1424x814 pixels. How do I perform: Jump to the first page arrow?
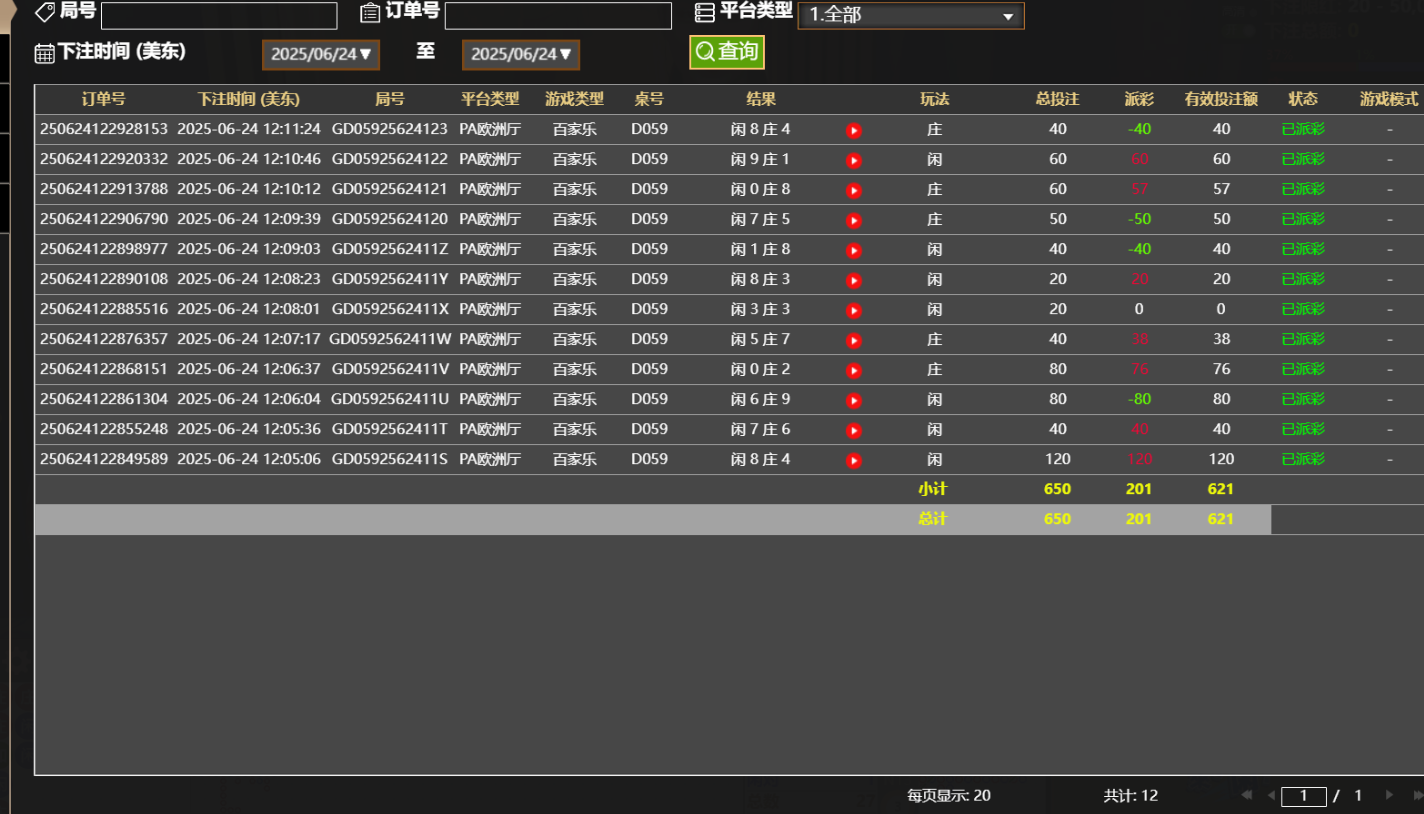pyautogui.click(x=1247, y=795)
